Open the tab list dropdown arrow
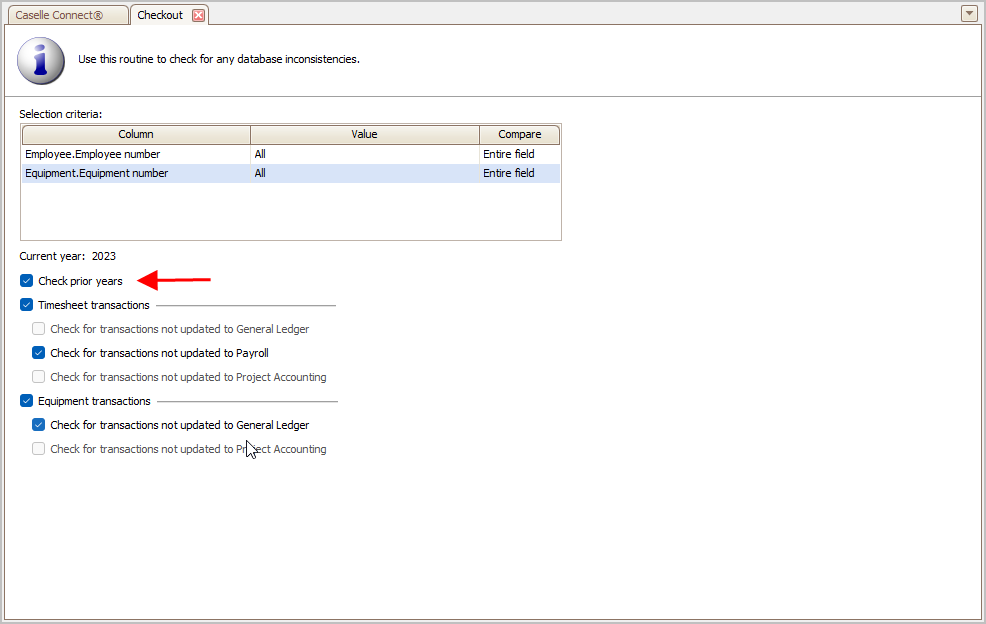986x624 pixels. (968, 14)
